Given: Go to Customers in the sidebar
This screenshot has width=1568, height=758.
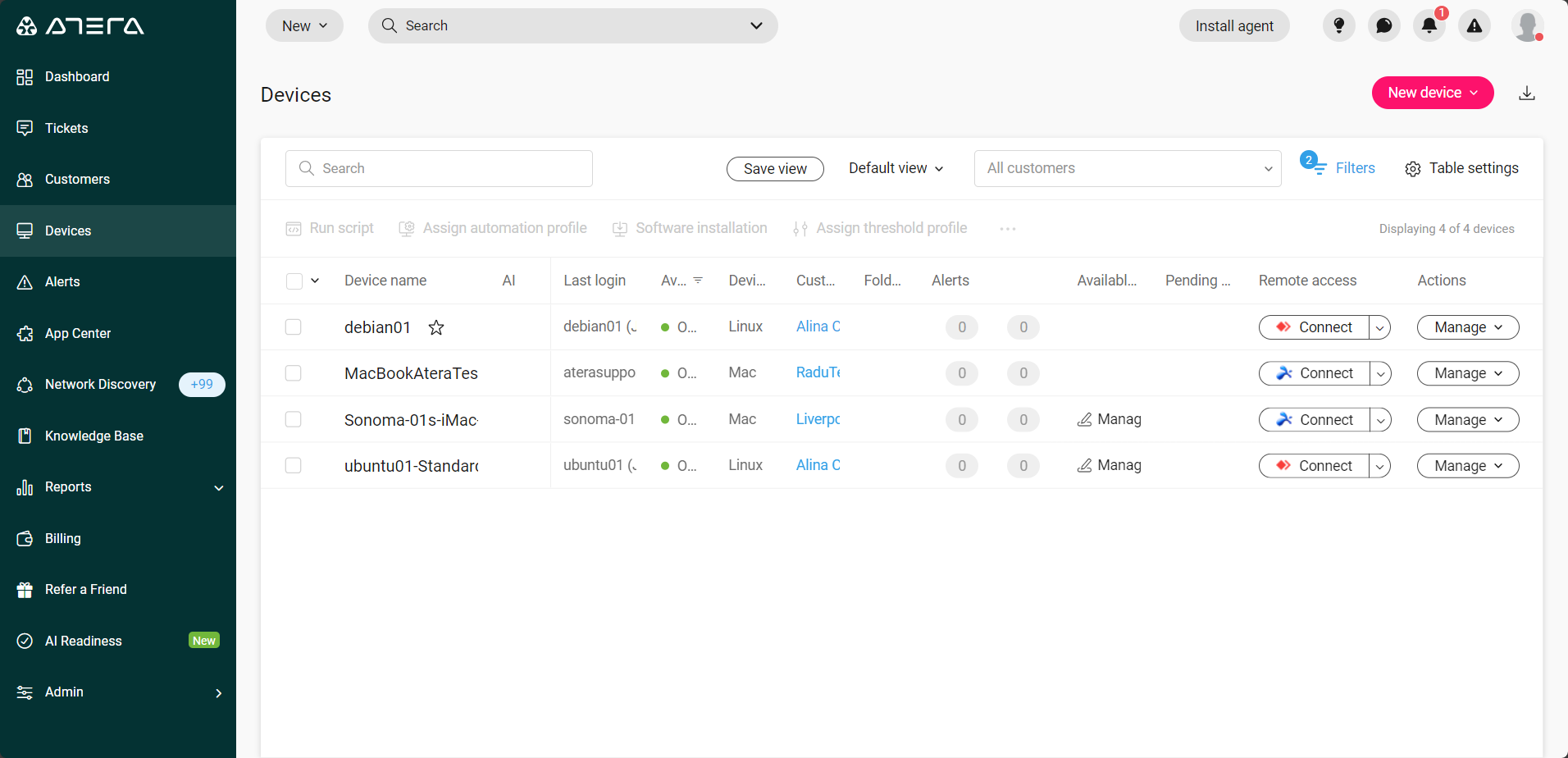Looking at the screenshot, I should (118, 180).
